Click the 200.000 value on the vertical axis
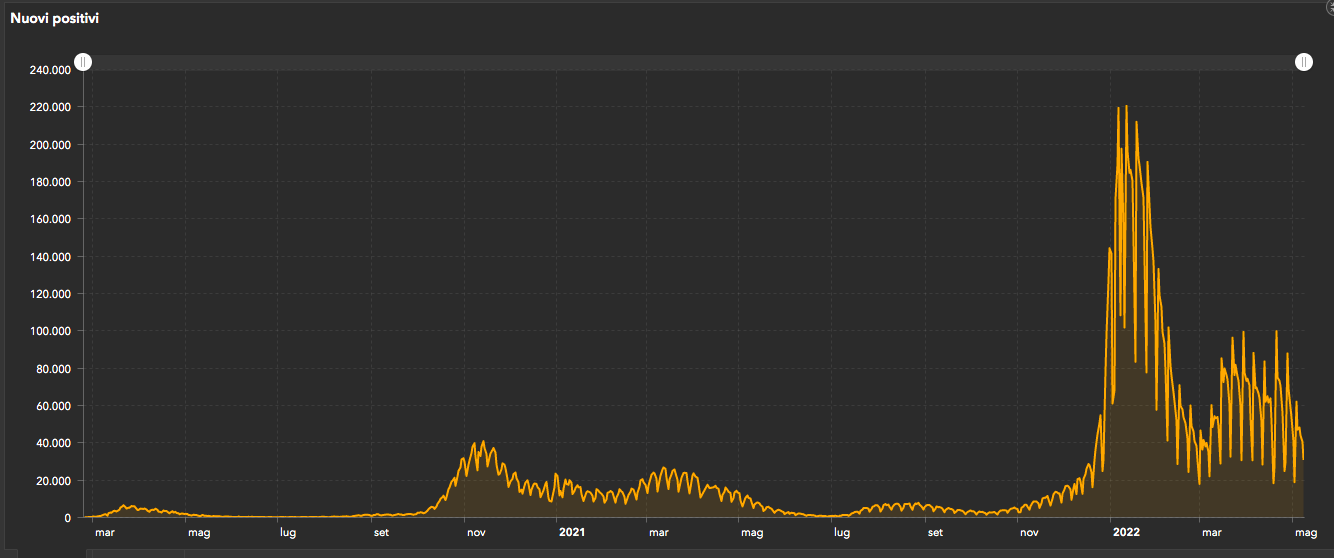This screenshot has height=558, width=1334. [50, 145]
